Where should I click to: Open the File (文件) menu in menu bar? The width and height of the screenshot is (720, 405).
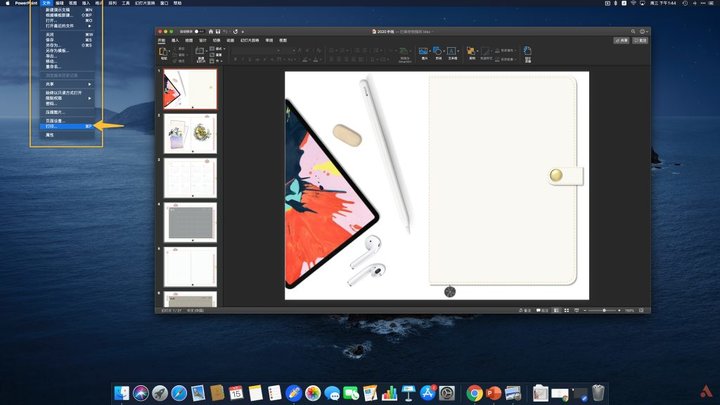point(46,4)
